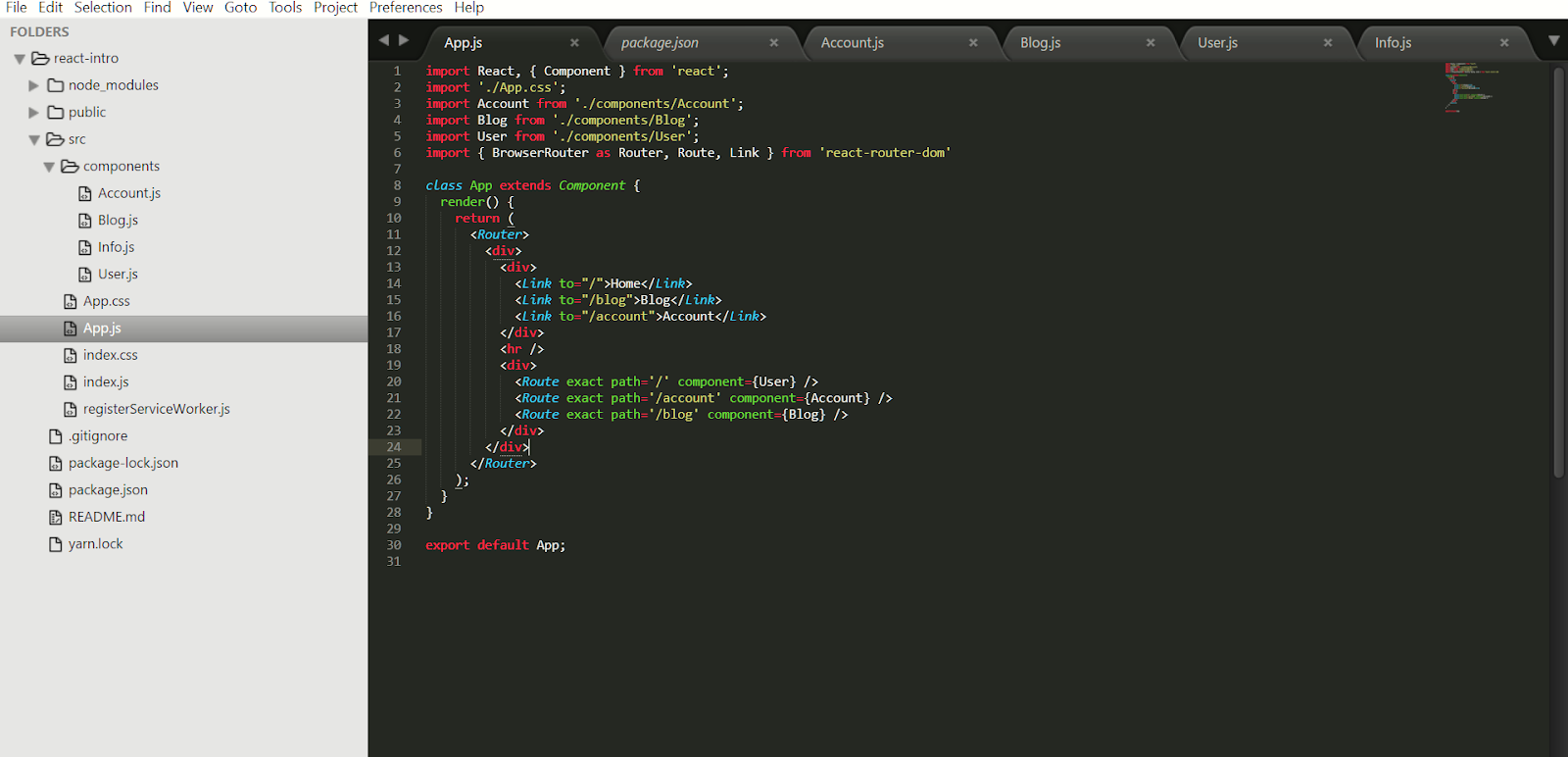
Task: Close the Account.js tab
Action: (973, 42)
